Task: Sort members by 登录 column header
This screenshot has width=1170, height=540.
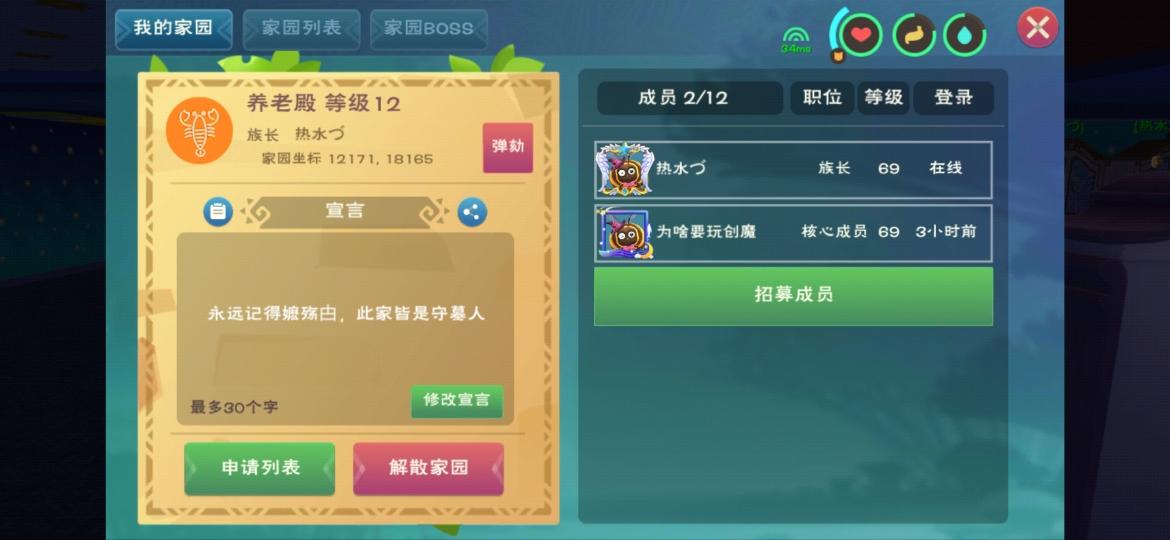Action: (x=954, y=98)
